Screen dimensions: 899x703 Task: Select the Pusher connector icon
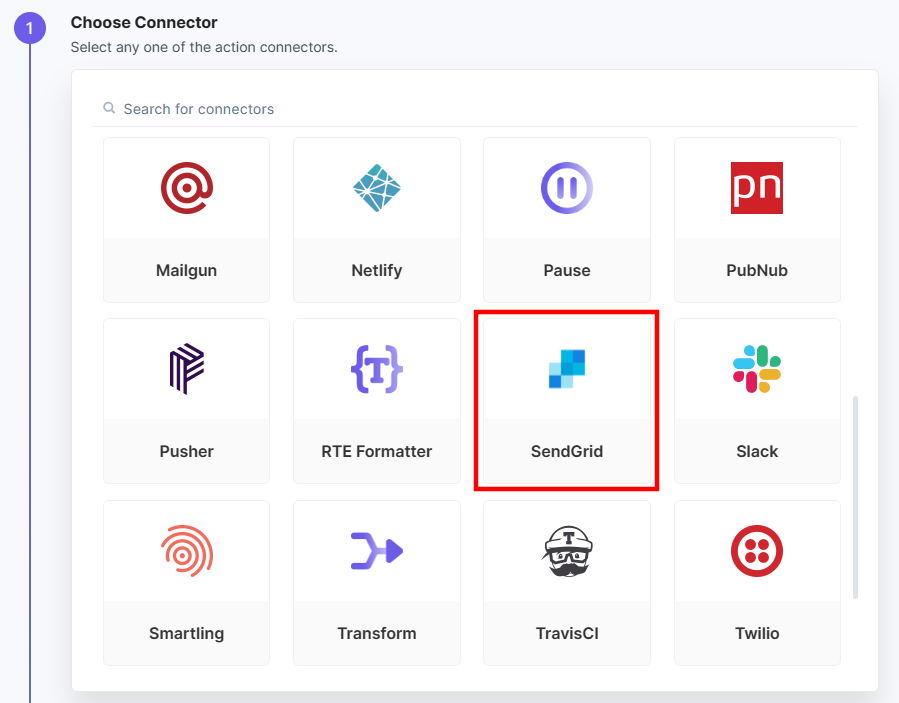(186, 368)
